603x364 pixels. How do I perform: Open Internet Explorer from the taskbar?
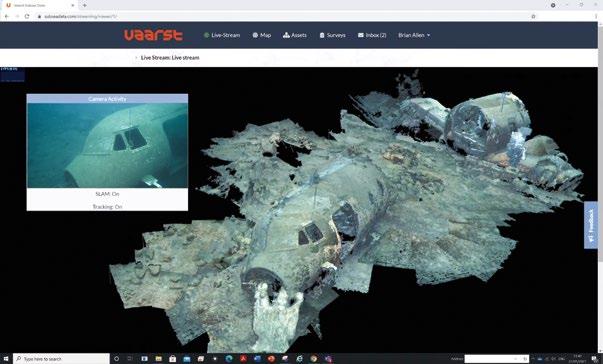tap(299, 359)
